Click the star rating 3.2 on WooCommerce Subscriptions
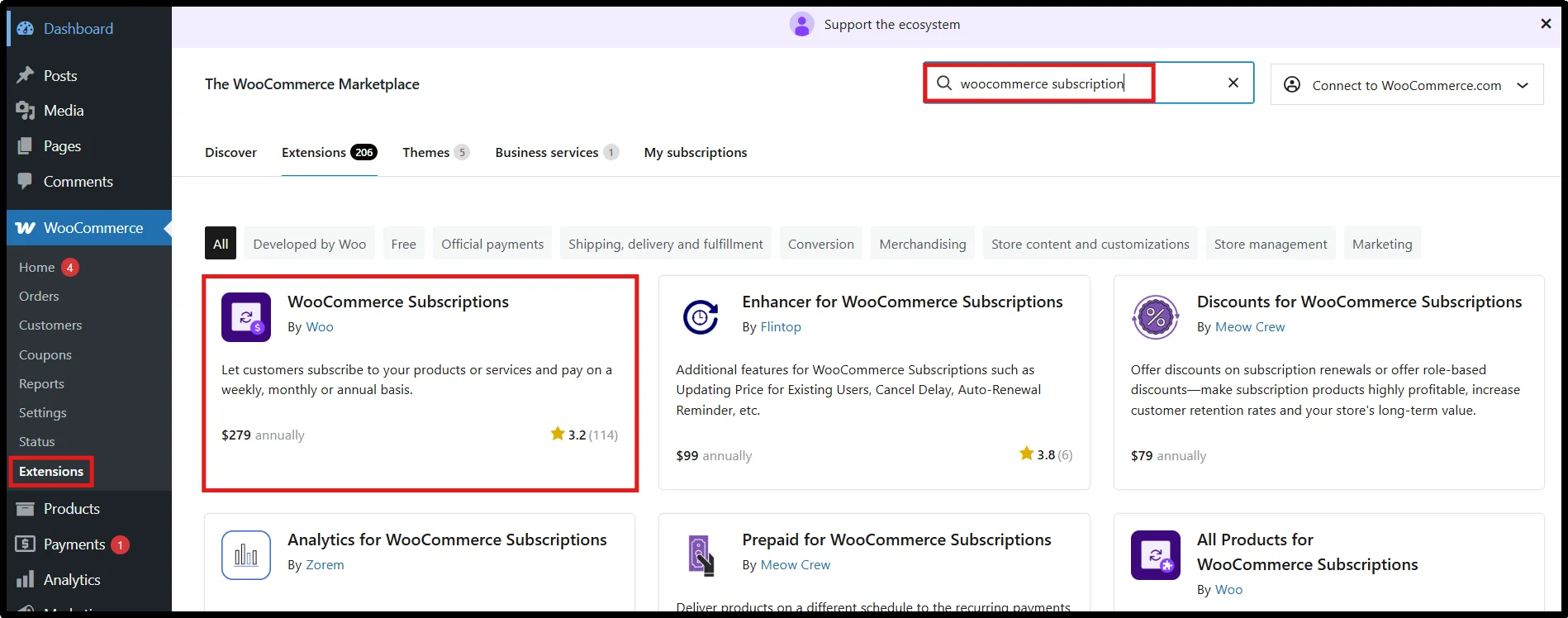The height and width of the screenshot is (618, 1568). pos(584,435)
